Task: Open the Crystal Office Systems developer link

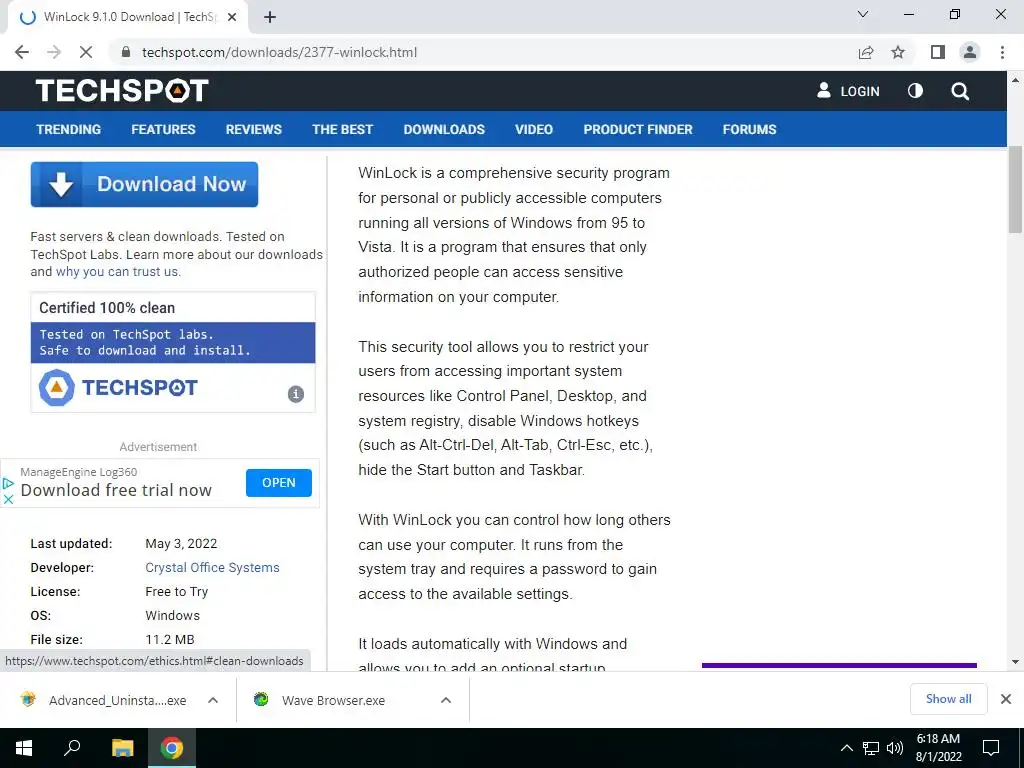Action: [212, 568]
